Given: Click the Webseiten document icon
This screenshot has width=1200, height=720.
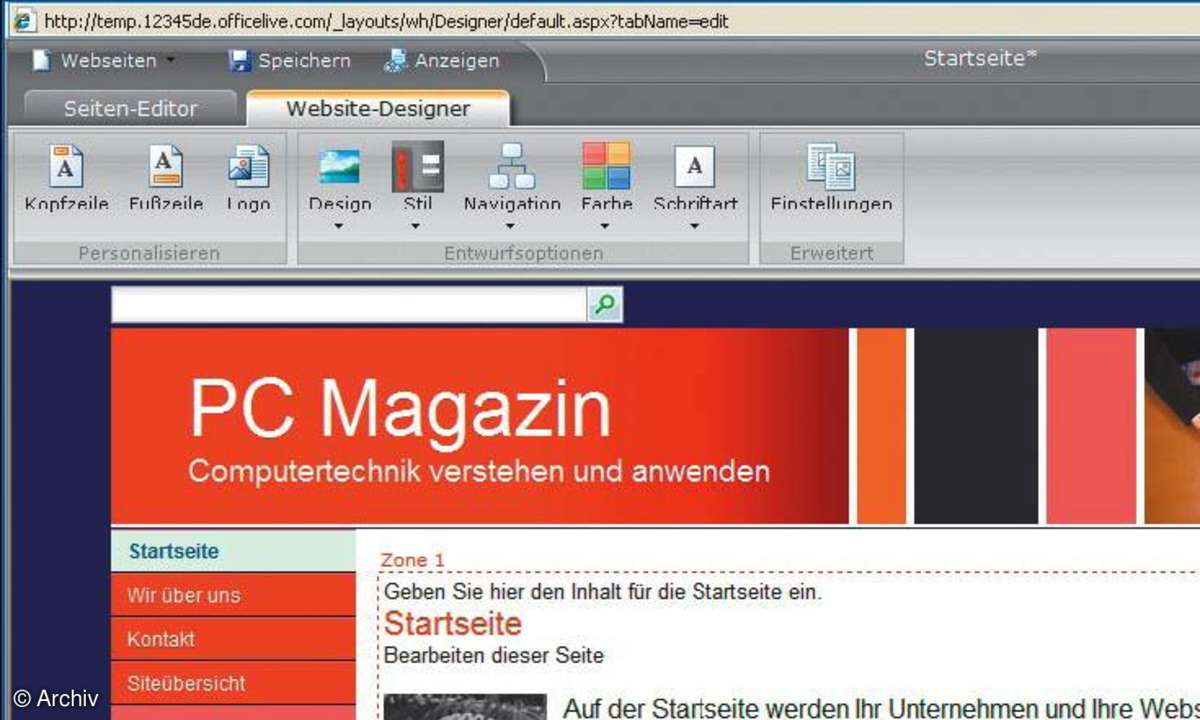Looking at the screenshot, I should click(41, 61).
